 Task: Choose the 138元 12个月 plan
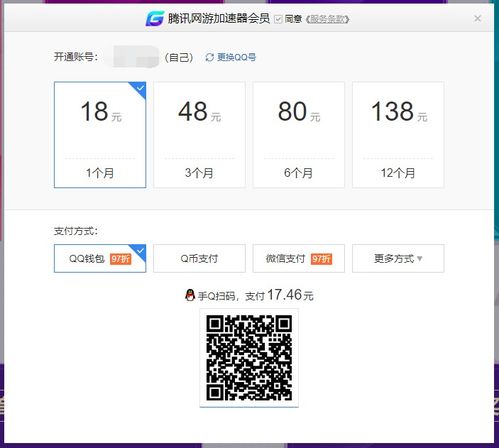tap(398, 135)
